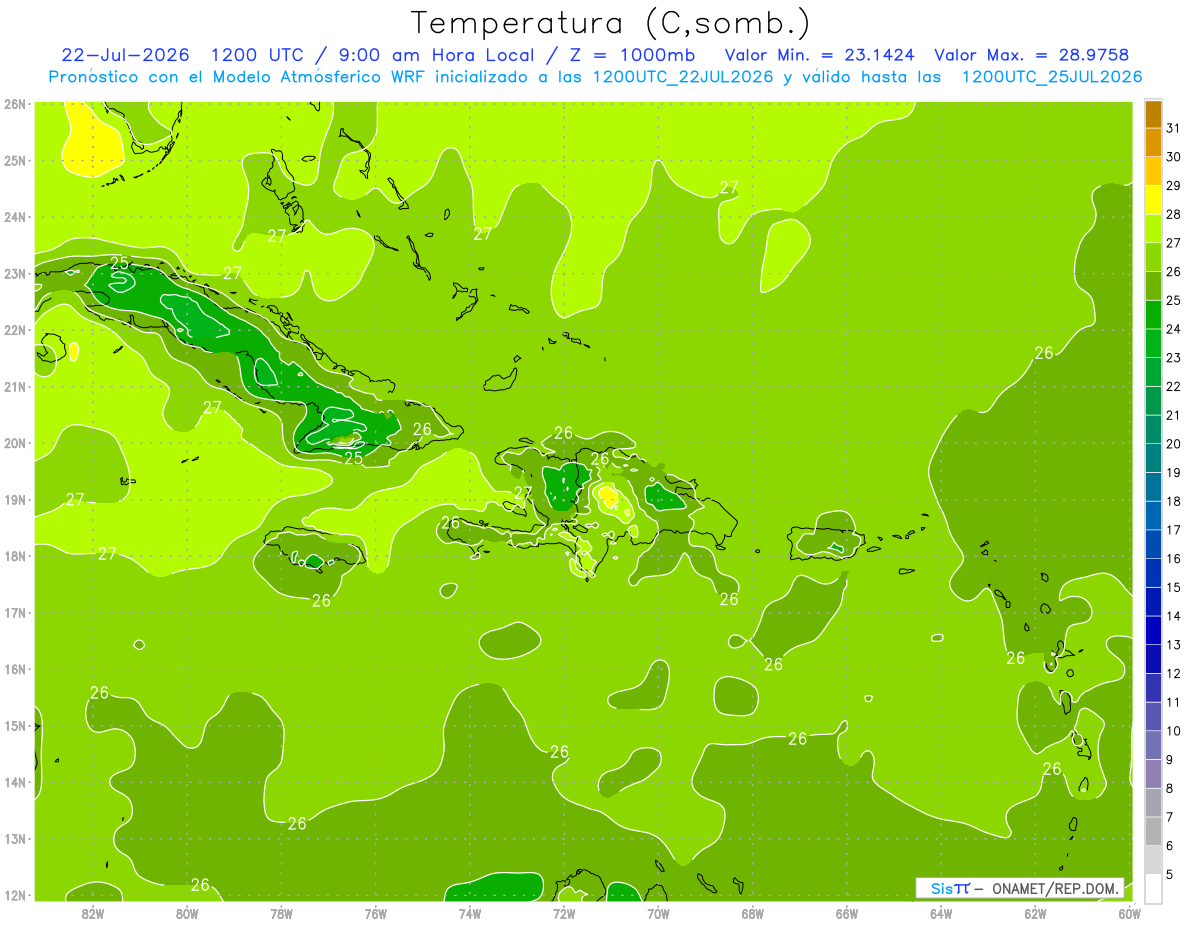Pick the white legend swatch beside value 5
Image resolution: width=1200 pixels, height=927 pixels.
click(x=1153, y=888)
